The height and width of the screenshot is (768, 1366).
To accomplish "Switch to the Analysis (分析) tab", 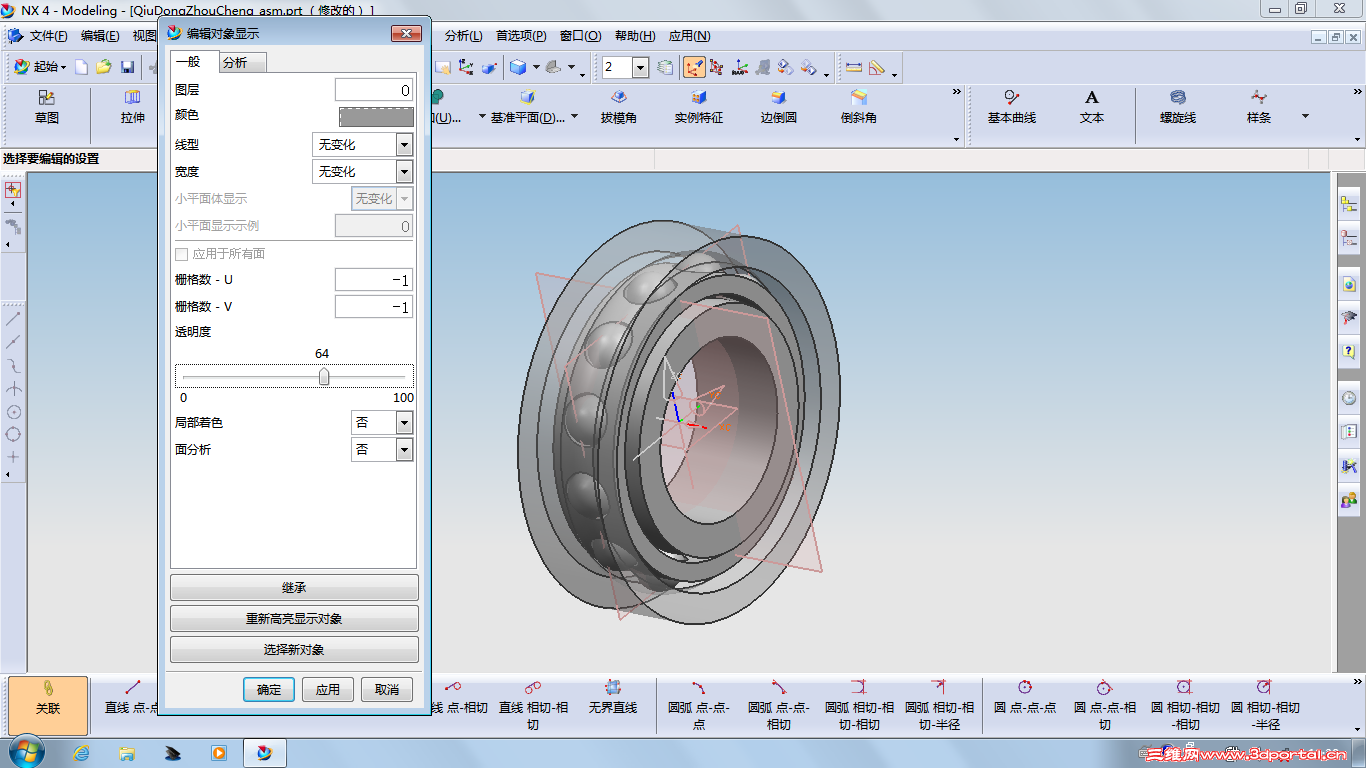I will (236, 62).
